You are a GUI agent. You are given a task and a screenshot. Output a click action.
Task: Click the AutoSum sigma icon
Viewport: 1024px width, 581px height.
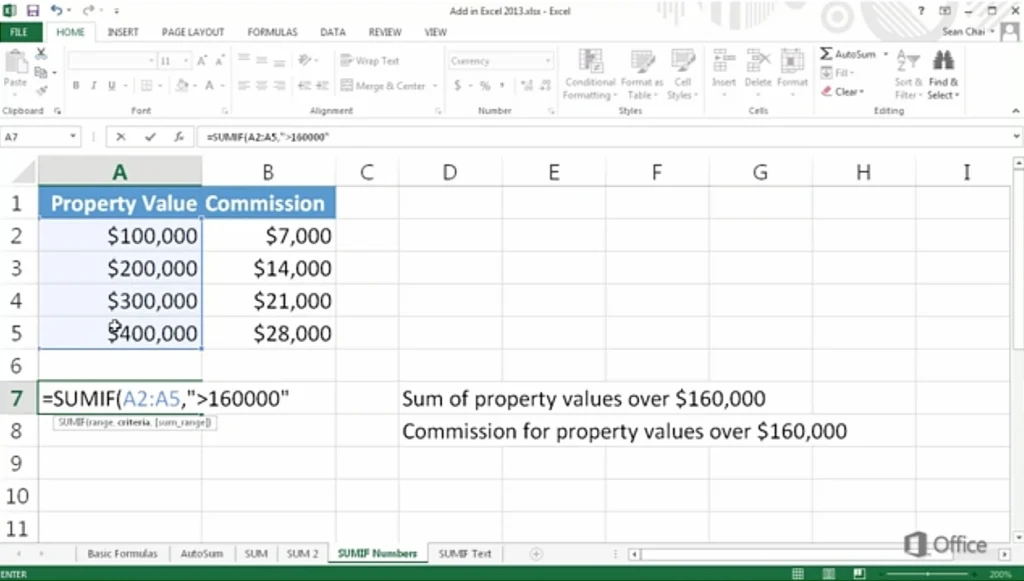[826, 54]
